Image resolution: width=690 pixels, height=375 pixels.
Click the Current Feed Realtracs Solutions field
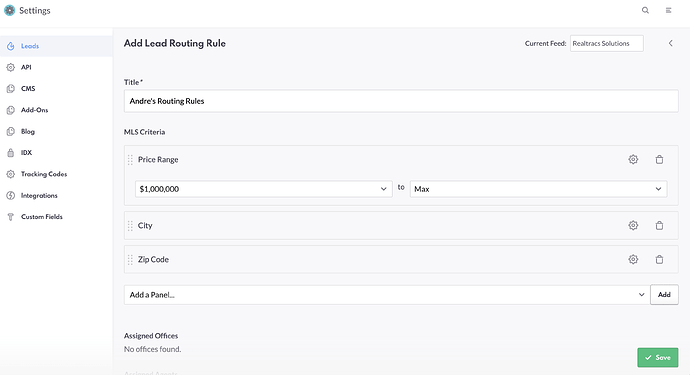(x=606, y=43)
